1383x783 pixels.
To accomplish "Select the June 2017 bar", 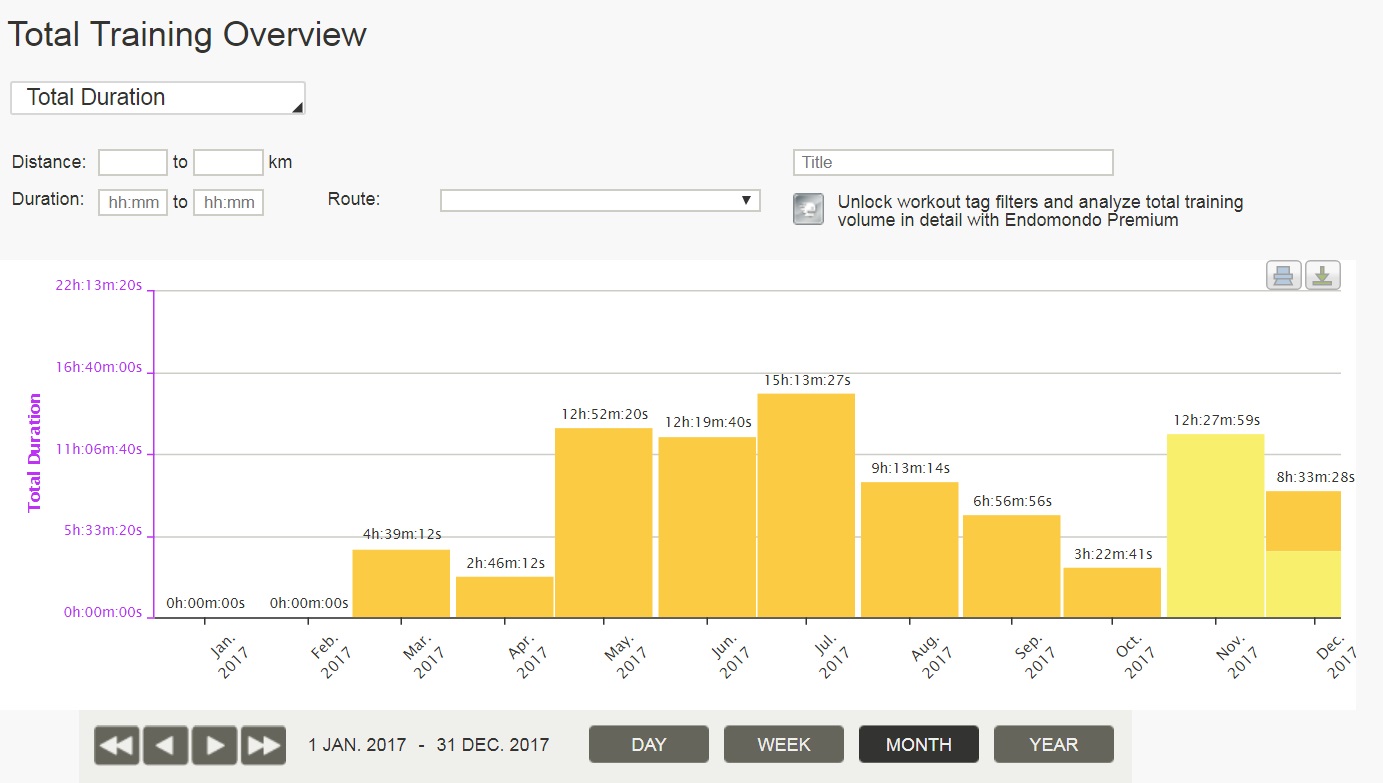I will pos(707,527).
